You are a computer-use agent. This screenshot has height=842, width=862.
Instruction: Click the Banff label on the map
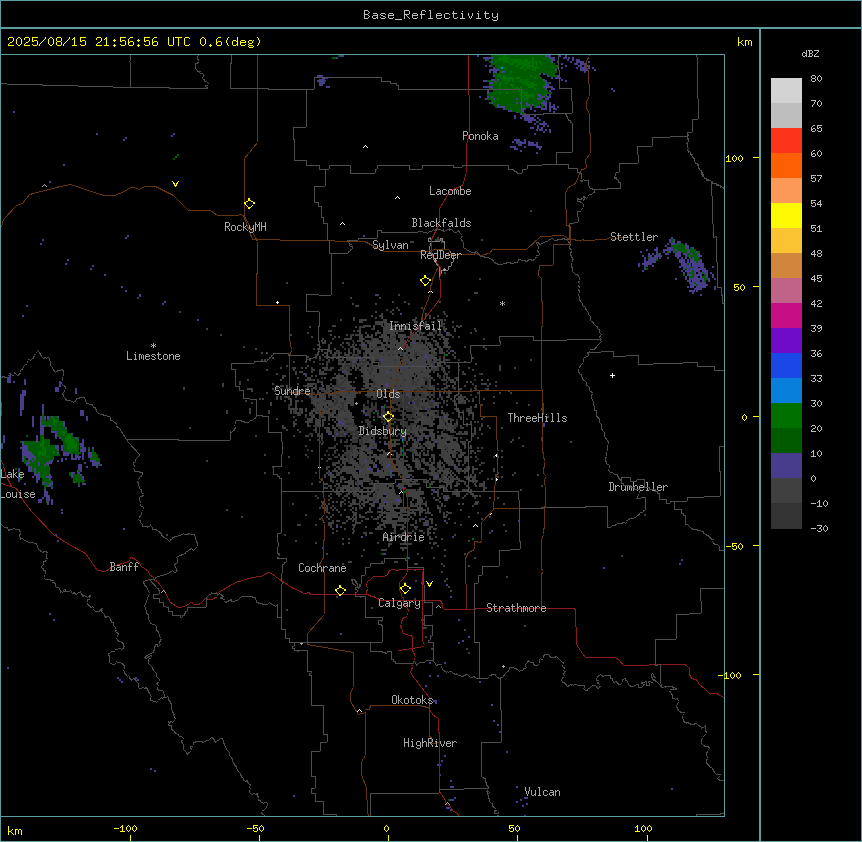point(124,567)
